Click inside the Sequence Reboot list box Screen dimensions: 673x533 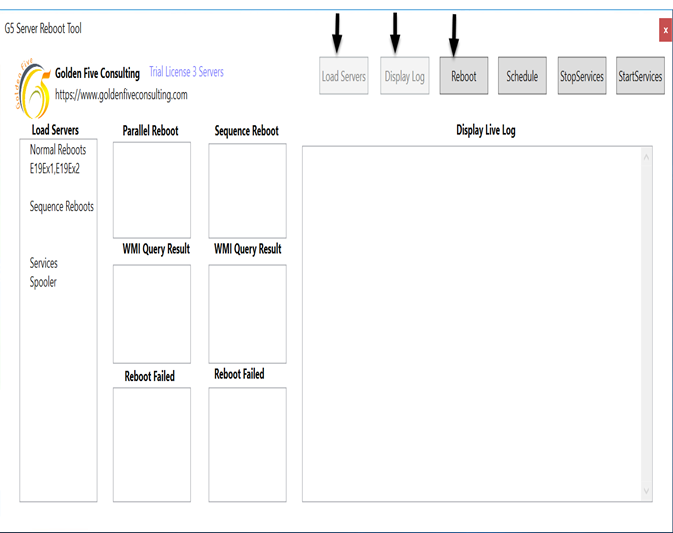(247, 190)
